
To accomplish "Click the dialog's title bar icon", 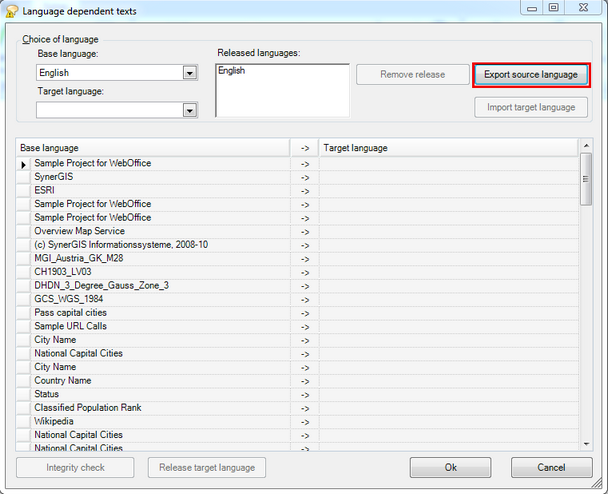I will click(12, 11).
